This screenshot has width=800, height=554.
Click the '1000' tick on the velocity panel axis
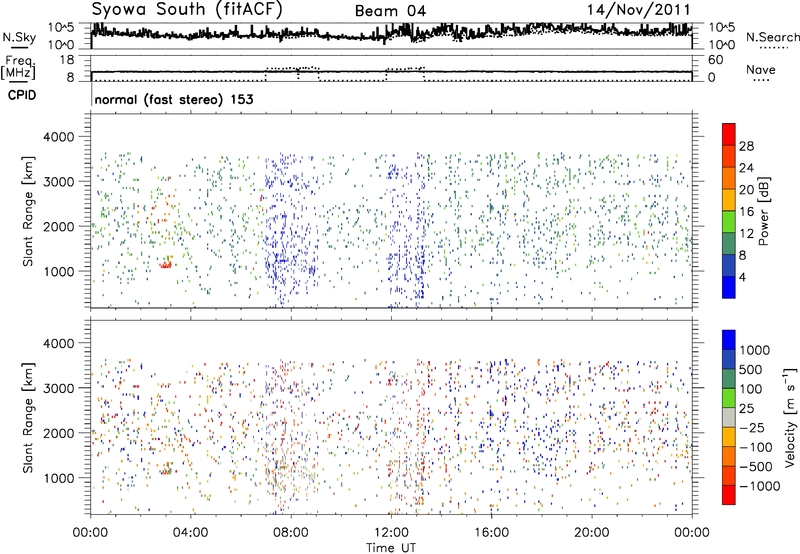pos(58,478)
